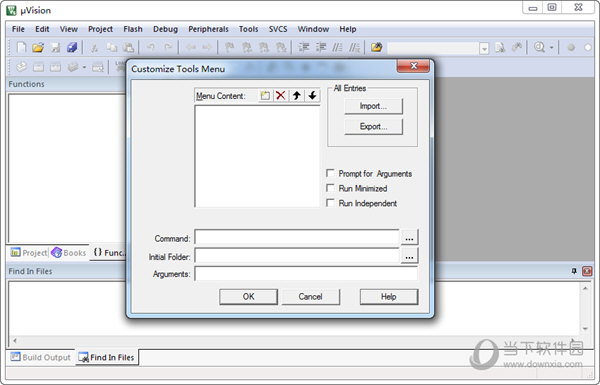Open the Project menu

[x=100, y=29]
